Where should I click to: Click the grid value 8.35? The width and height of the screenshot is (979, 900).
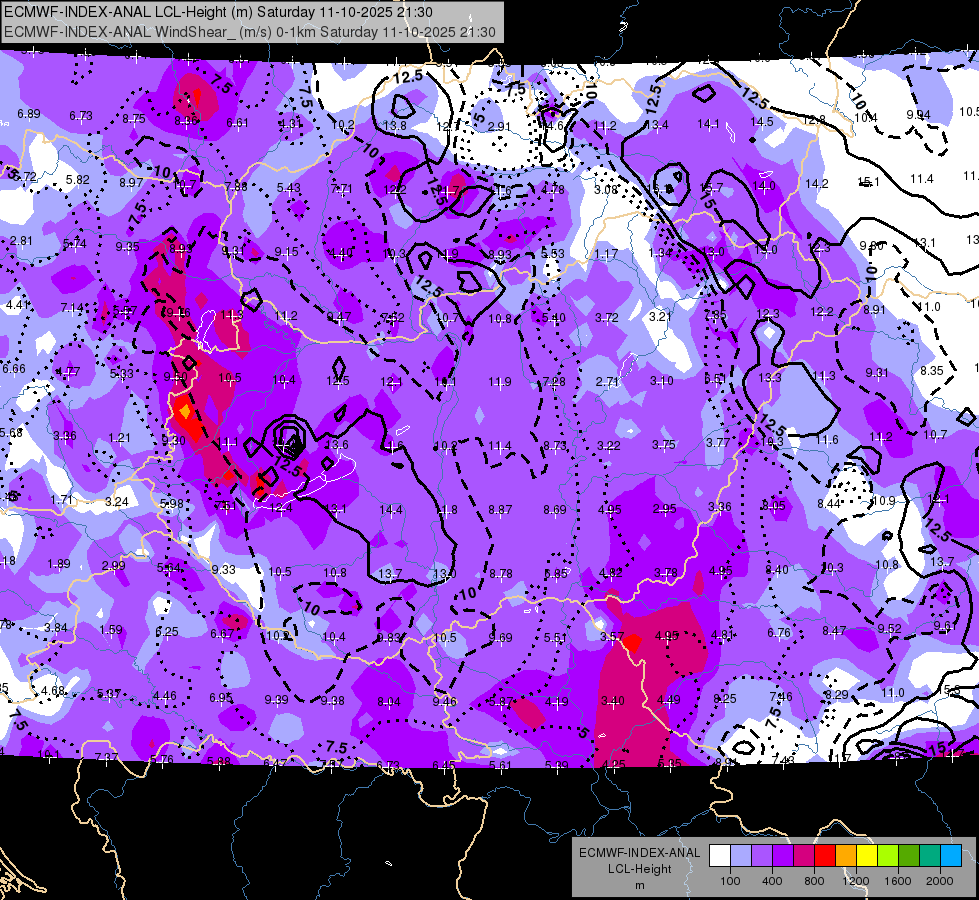932,370
